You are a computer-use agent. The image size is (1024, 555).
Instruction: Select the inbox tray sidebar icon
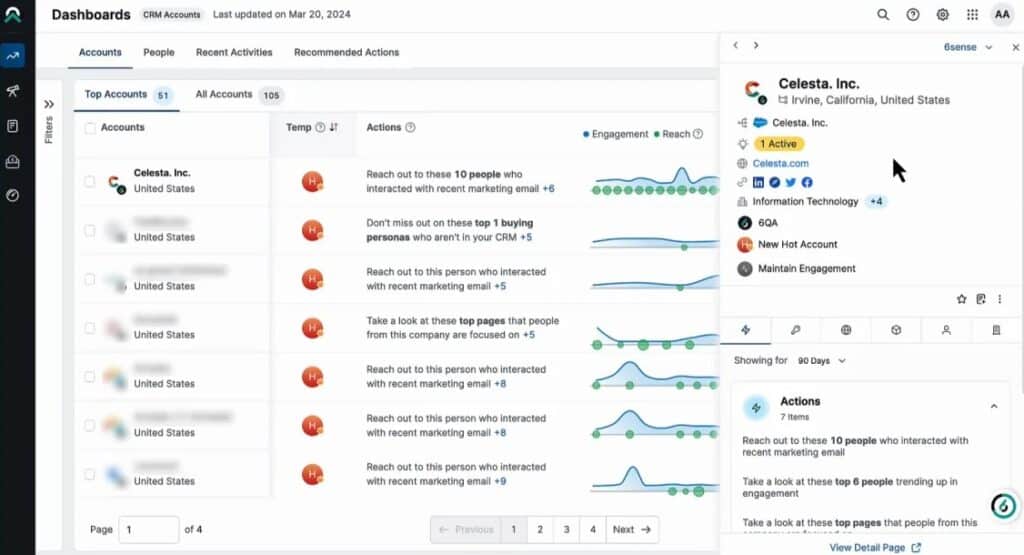coord(12,161)
